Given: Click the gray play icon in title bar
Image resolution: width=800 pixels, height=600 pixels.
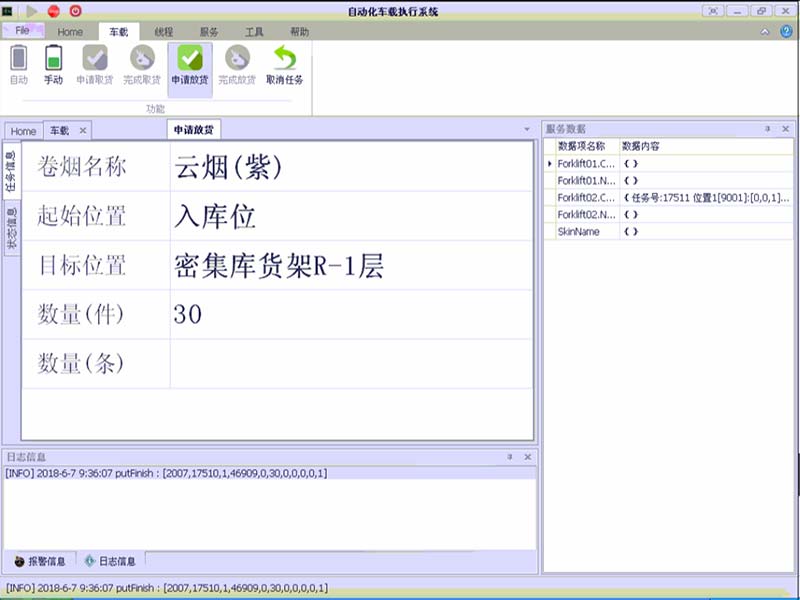Looking at the screenshot, I should pyautogui.click(x=32, y=11).
